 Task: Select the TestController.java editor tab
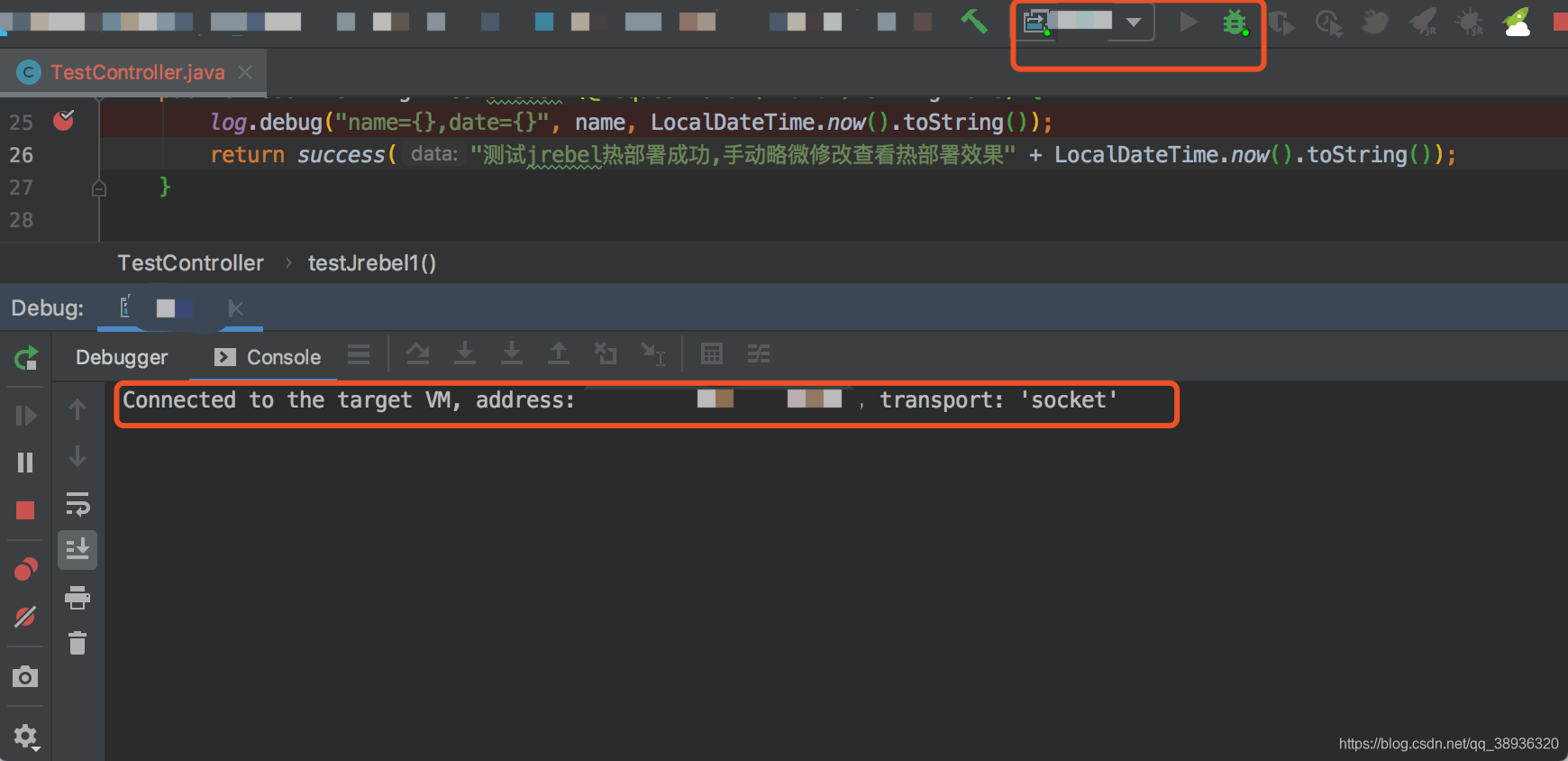(132, 72)
